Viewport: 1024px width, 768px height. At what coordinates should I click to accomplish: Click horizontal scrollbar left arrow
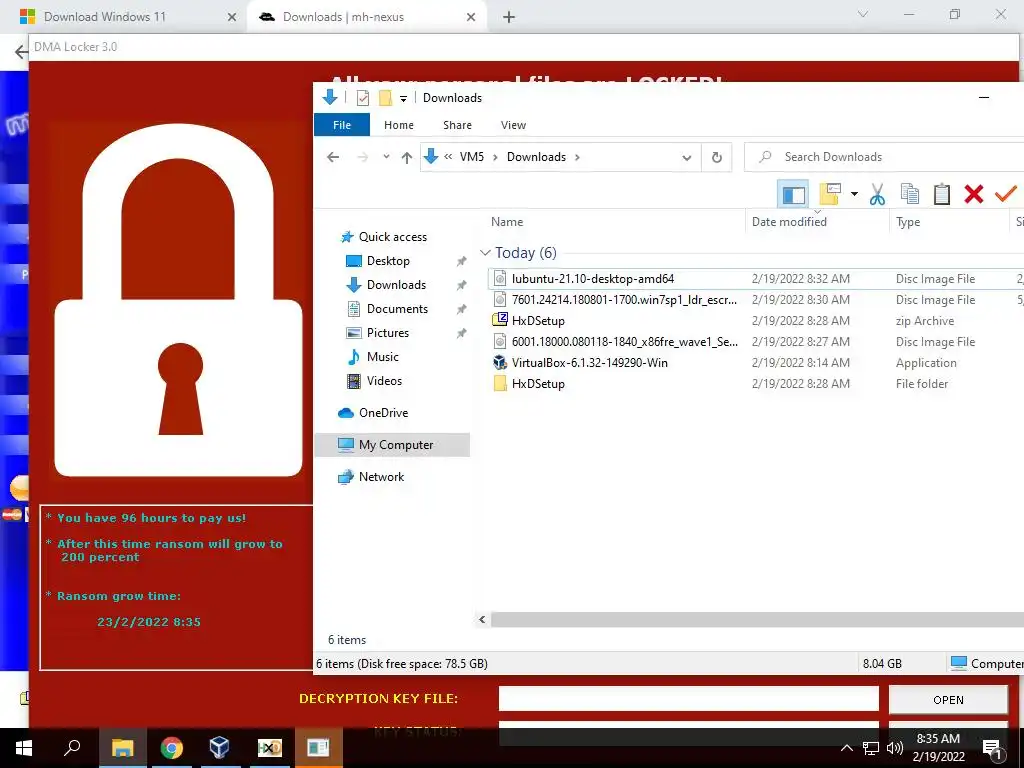click(x=482, y=619)
